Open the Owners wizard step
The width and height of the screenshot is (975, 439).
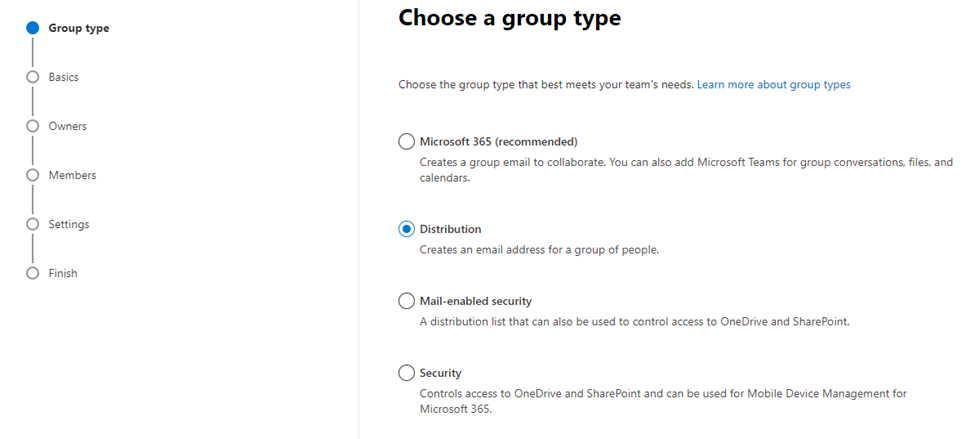(x=68, y=126)
